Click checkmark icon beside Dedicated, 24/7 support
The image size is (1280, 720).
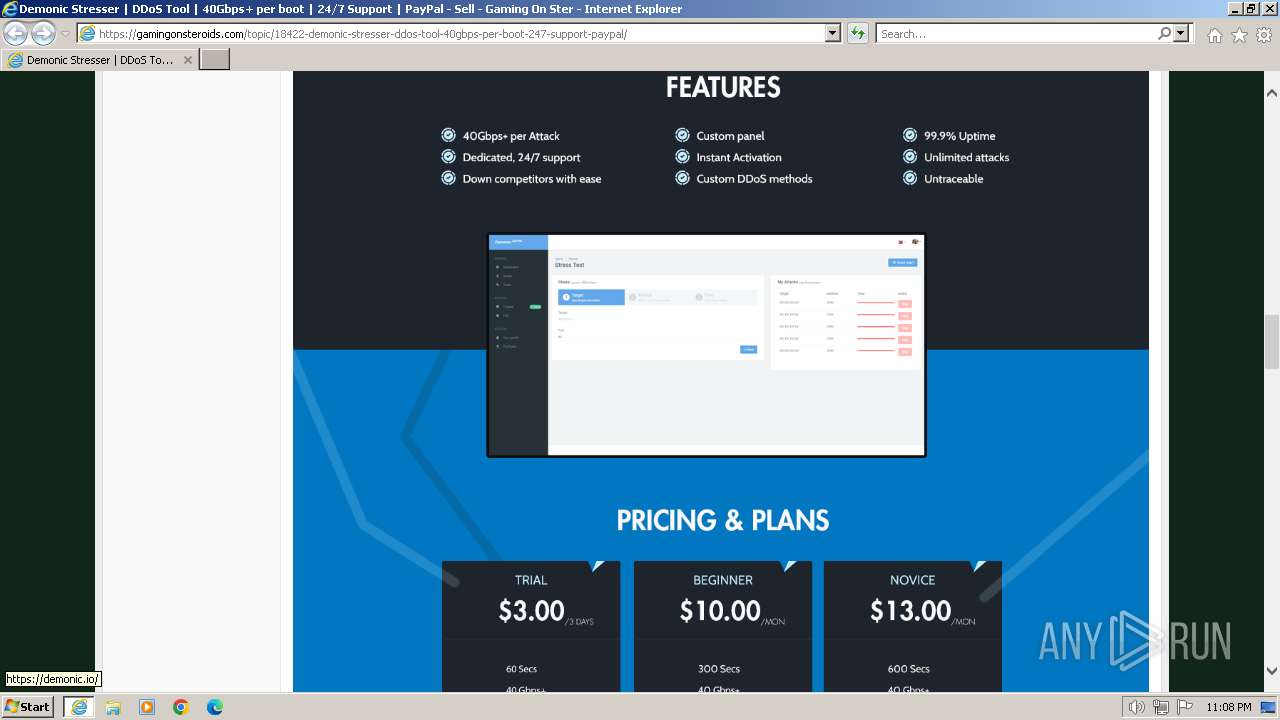pyautogui.click(x=449, y=157)
